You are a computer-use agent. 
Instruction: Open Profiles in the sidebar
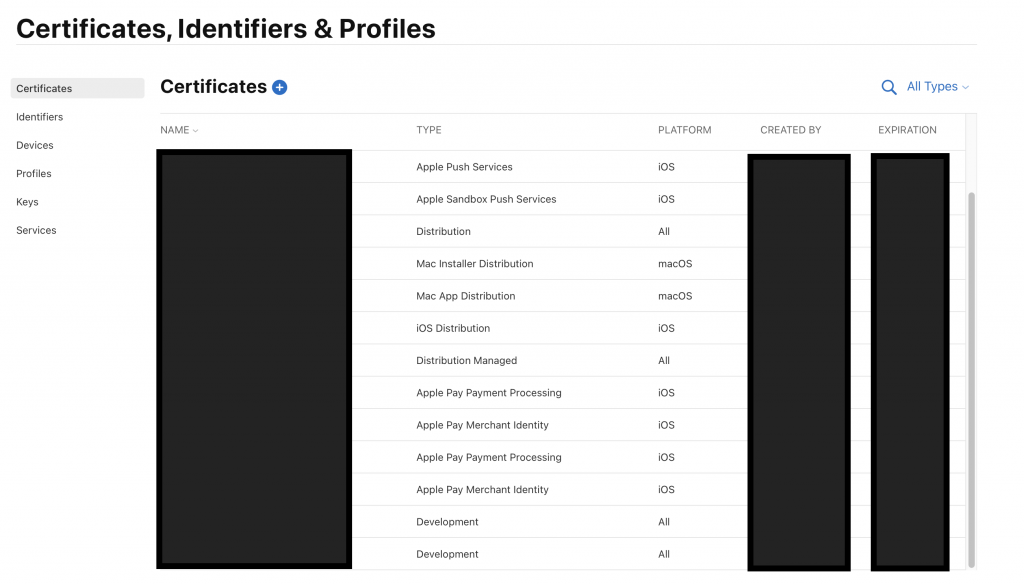tap(34, 174)
